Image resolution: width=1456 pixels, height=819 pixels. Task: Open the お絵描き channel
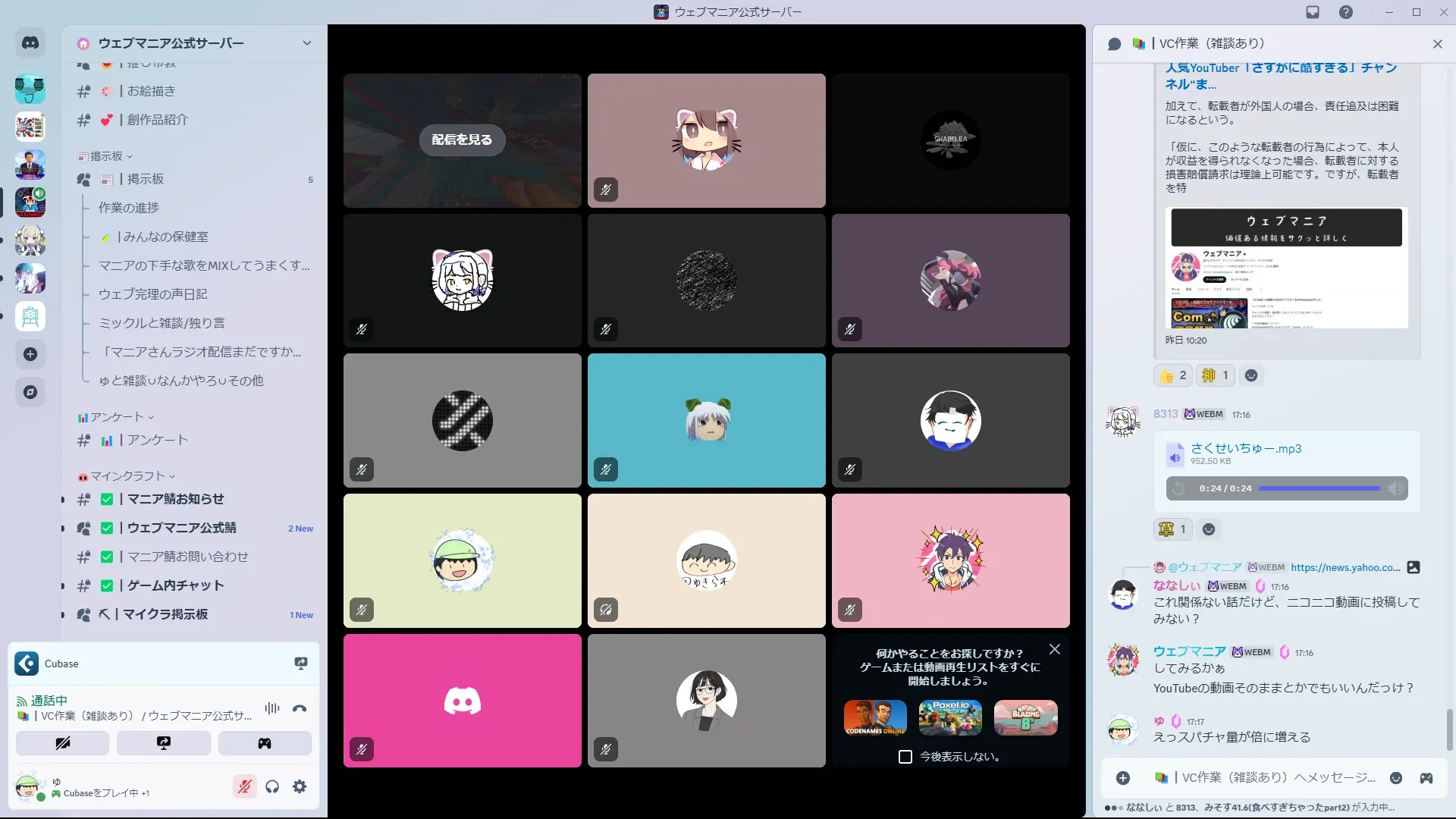point(151,91)
